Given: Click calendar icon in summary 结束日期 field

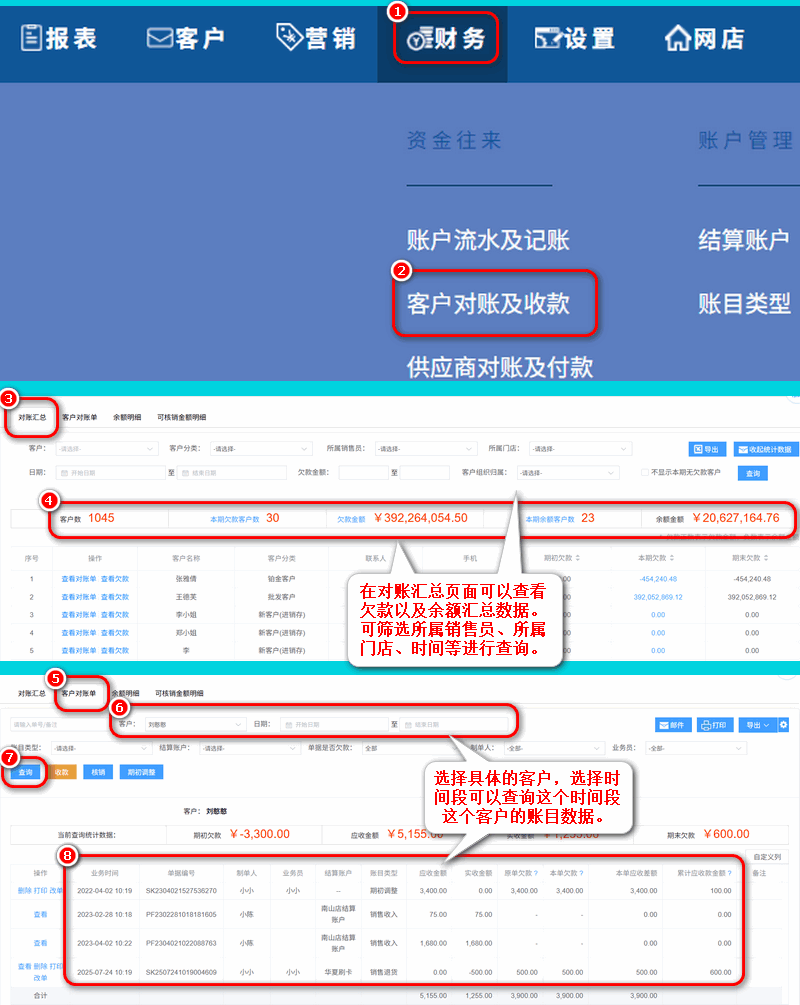Looking at the screenshot, I should pos(186,473).
